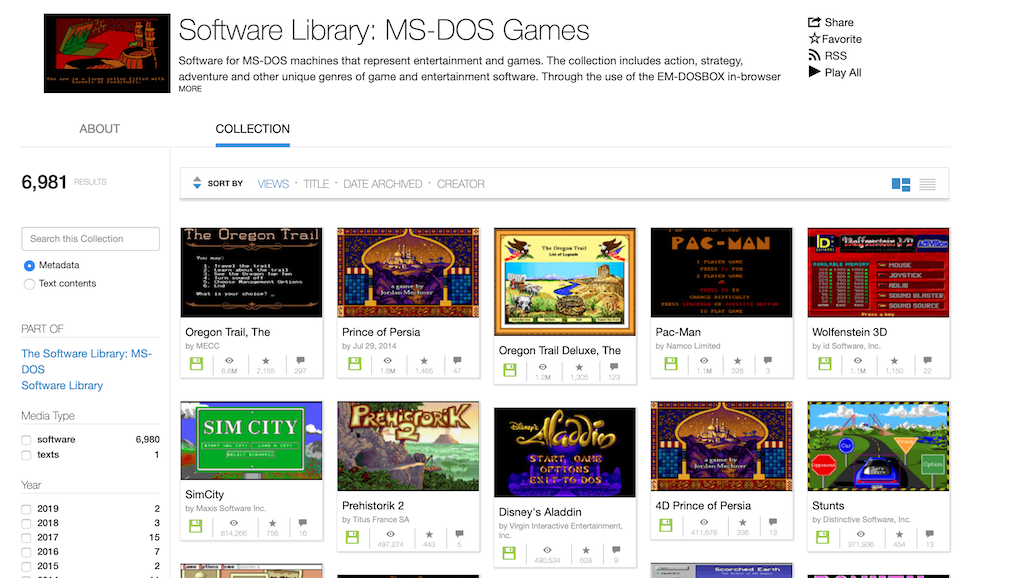The height and width of the screenshot is (578, 1024).
Task: Check the 2016 year checkbox
Action: pyautogui.click(x=26, y=553)
